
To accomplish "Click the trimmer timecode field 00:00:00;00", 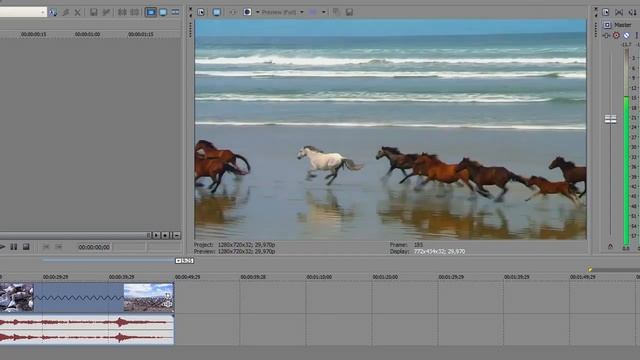I will tap(94, 247).
